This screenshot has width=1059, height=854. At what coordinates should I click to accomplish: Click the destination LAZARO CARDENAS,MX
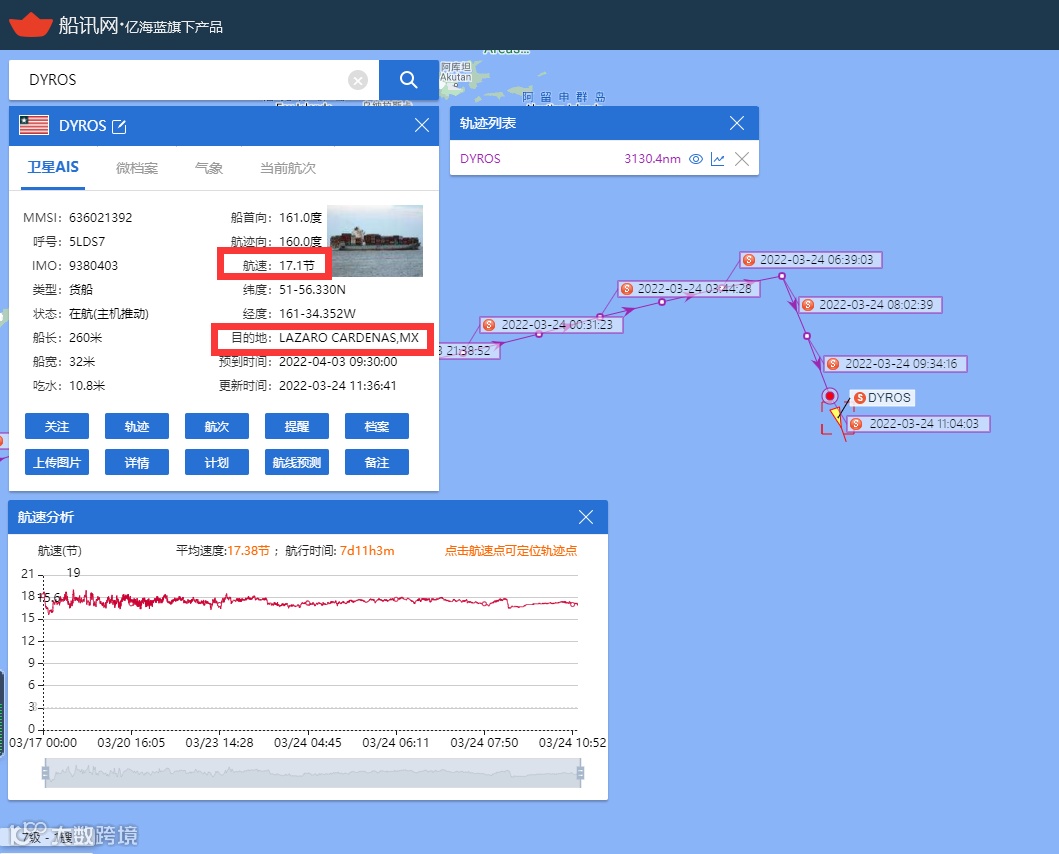tap(348, 338)
